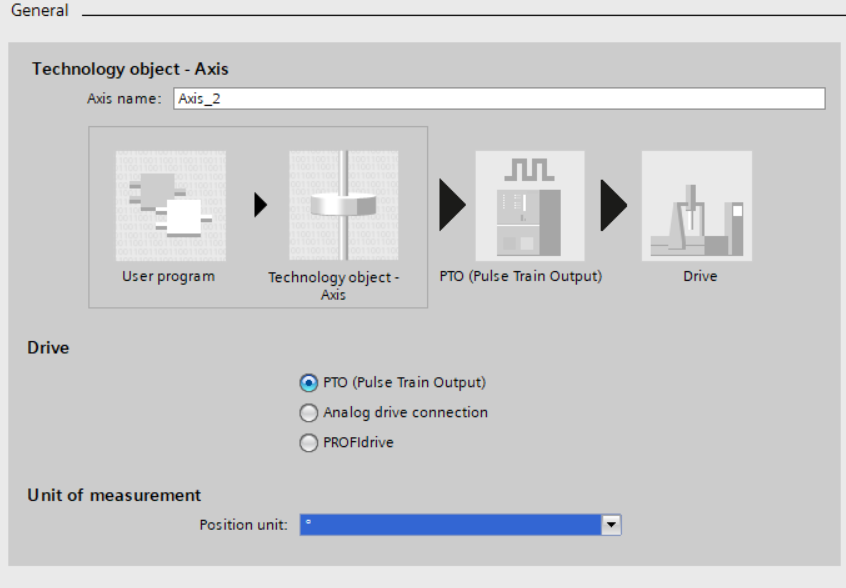Click the 'User program' caption
846x588 pixels.
click(x=168, y=276)
